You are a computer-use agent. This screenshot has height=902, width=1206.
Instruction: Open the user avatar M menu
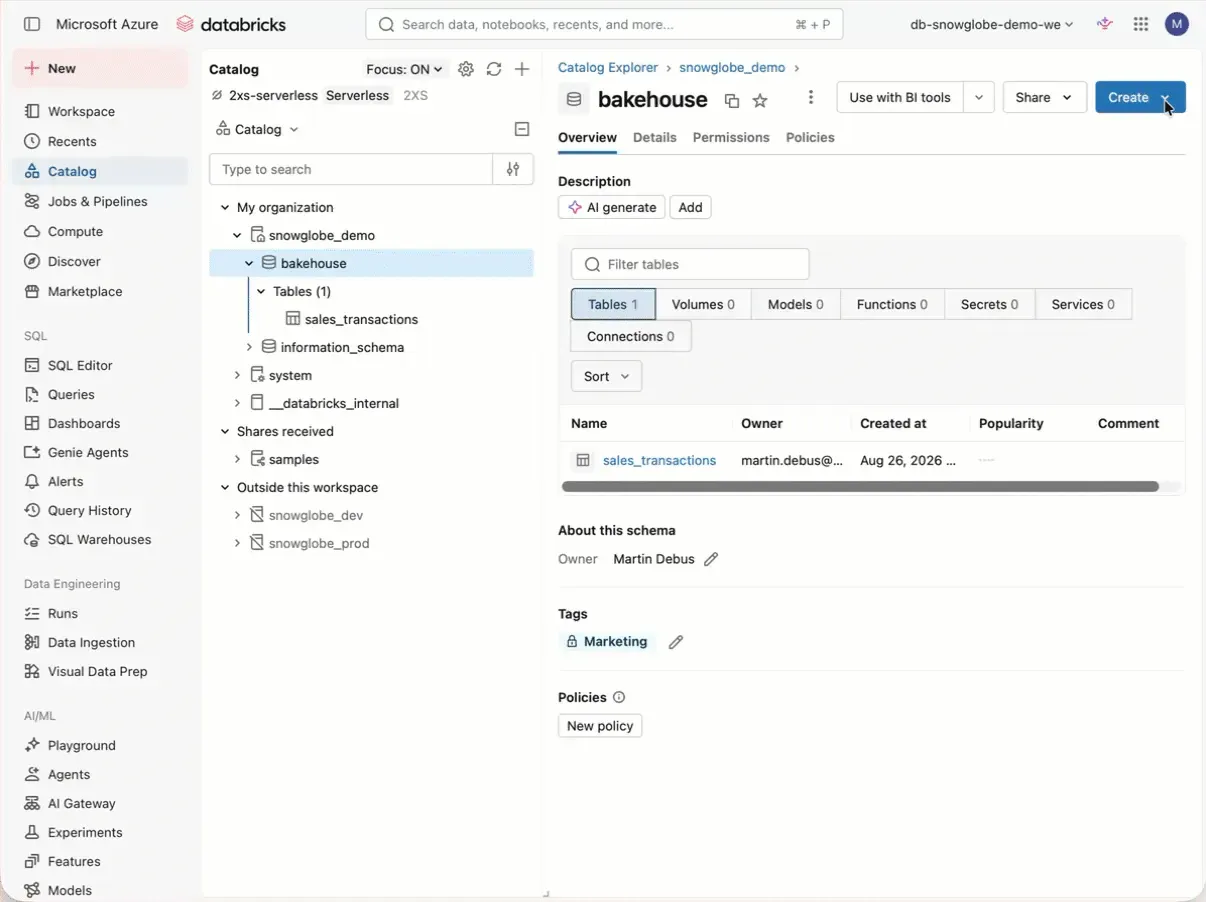tap(1177, 24)
